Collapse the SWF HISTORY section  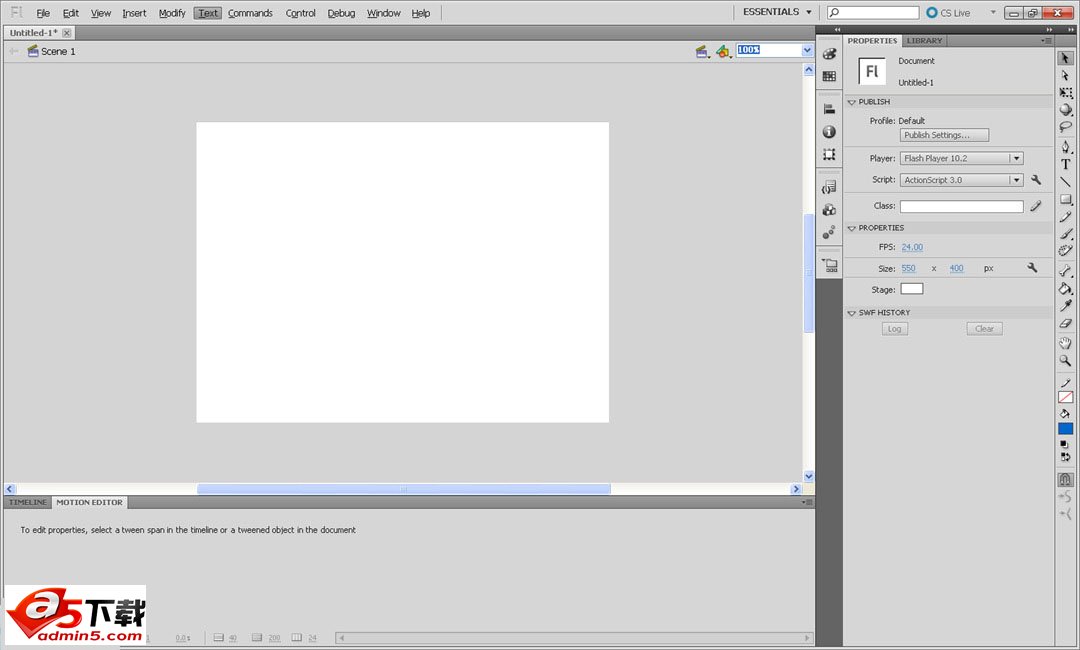(852, 313)
